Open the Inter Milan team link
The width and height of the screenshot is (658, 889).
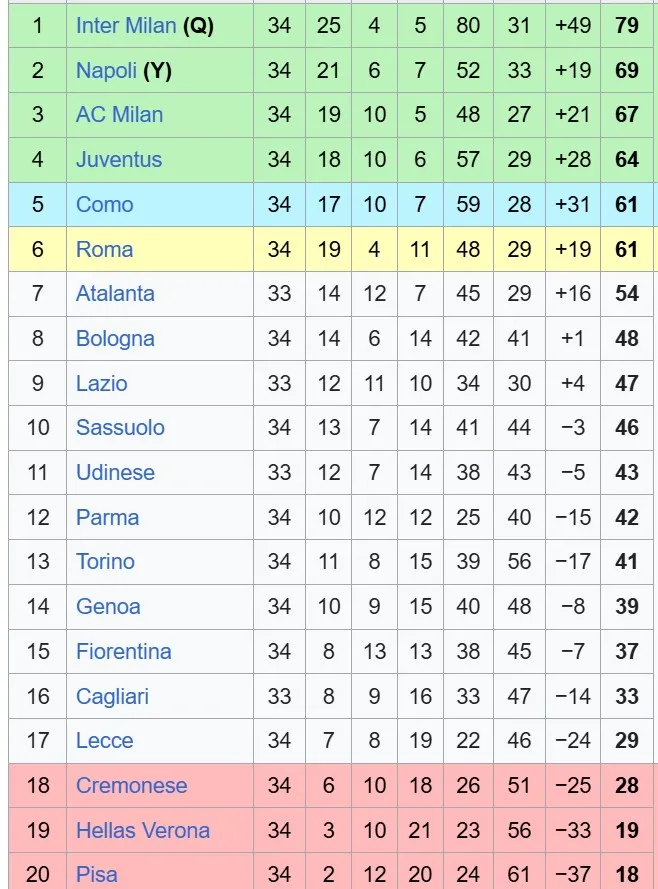point(126,25)
